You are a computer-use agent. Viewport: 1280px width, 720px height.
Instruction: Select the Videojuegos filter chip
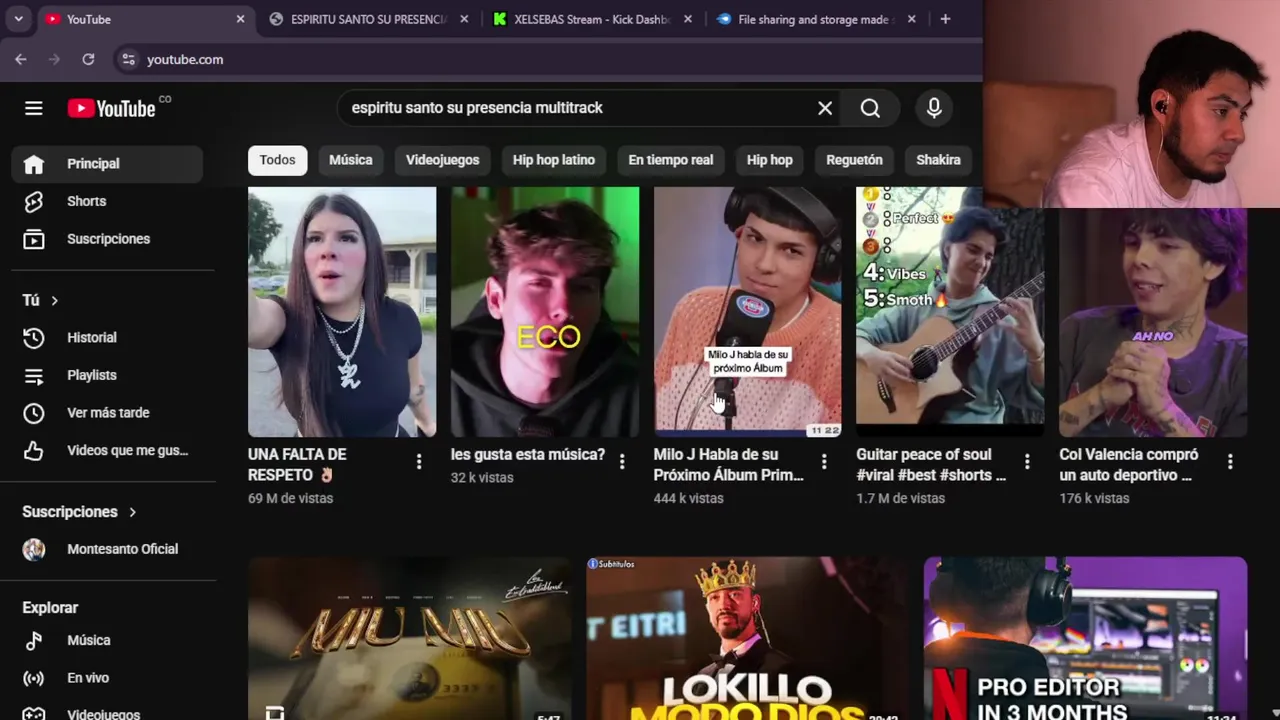443,160
